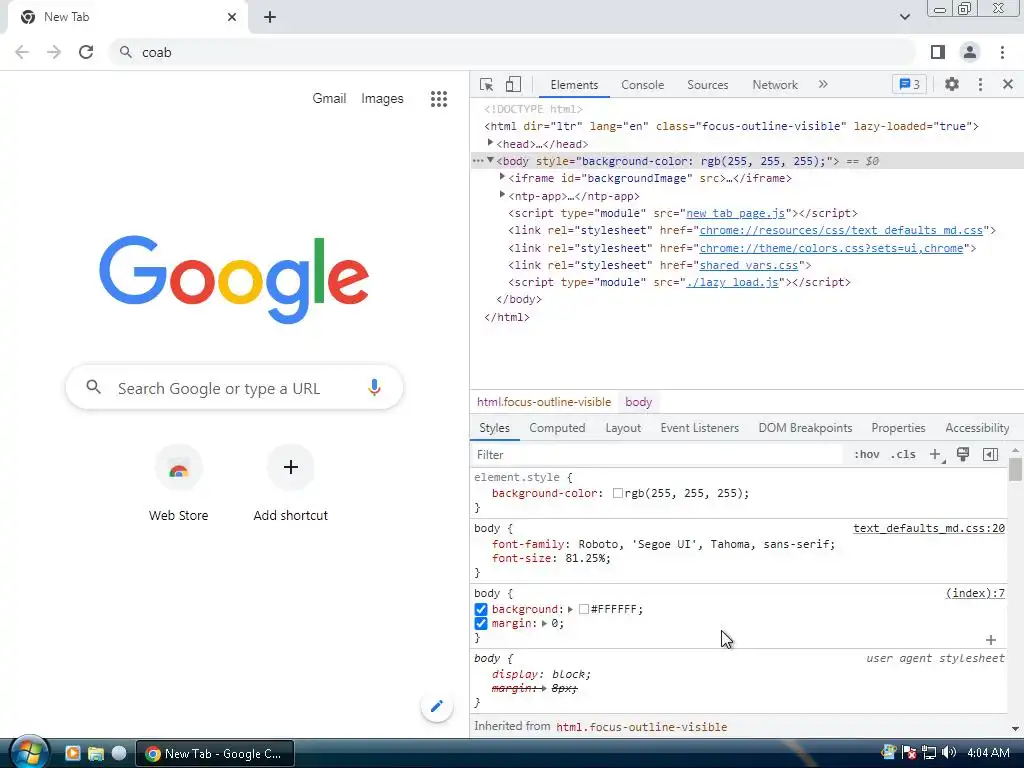Image resolution: width=1024 pixels, height=768 pixels.
Task: Open the Computed styles tab
Action: pos(557,428)
